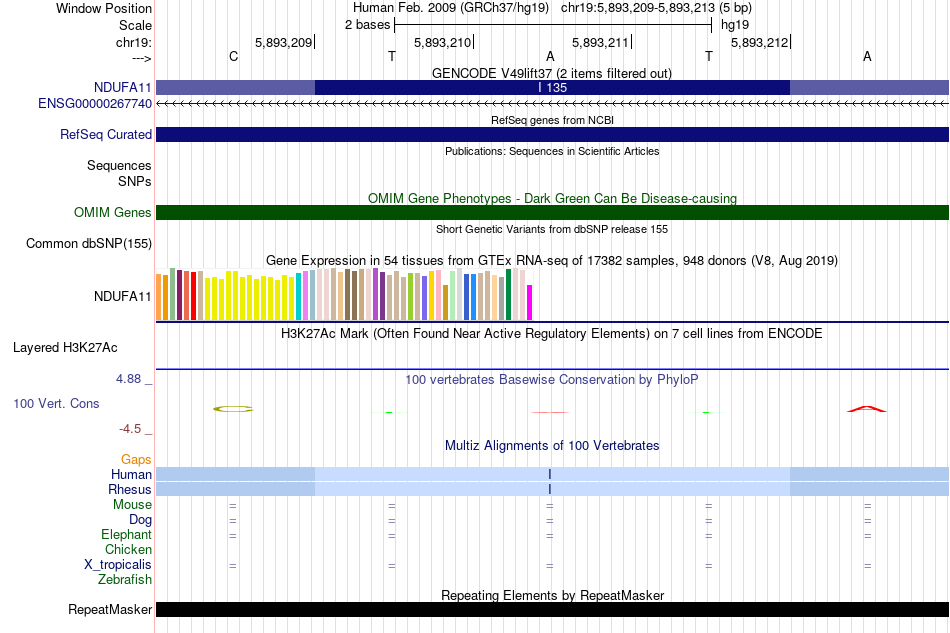Open the ENSG00000267740 track label
This screenshot has height=633, width=950.
[95, 104]
